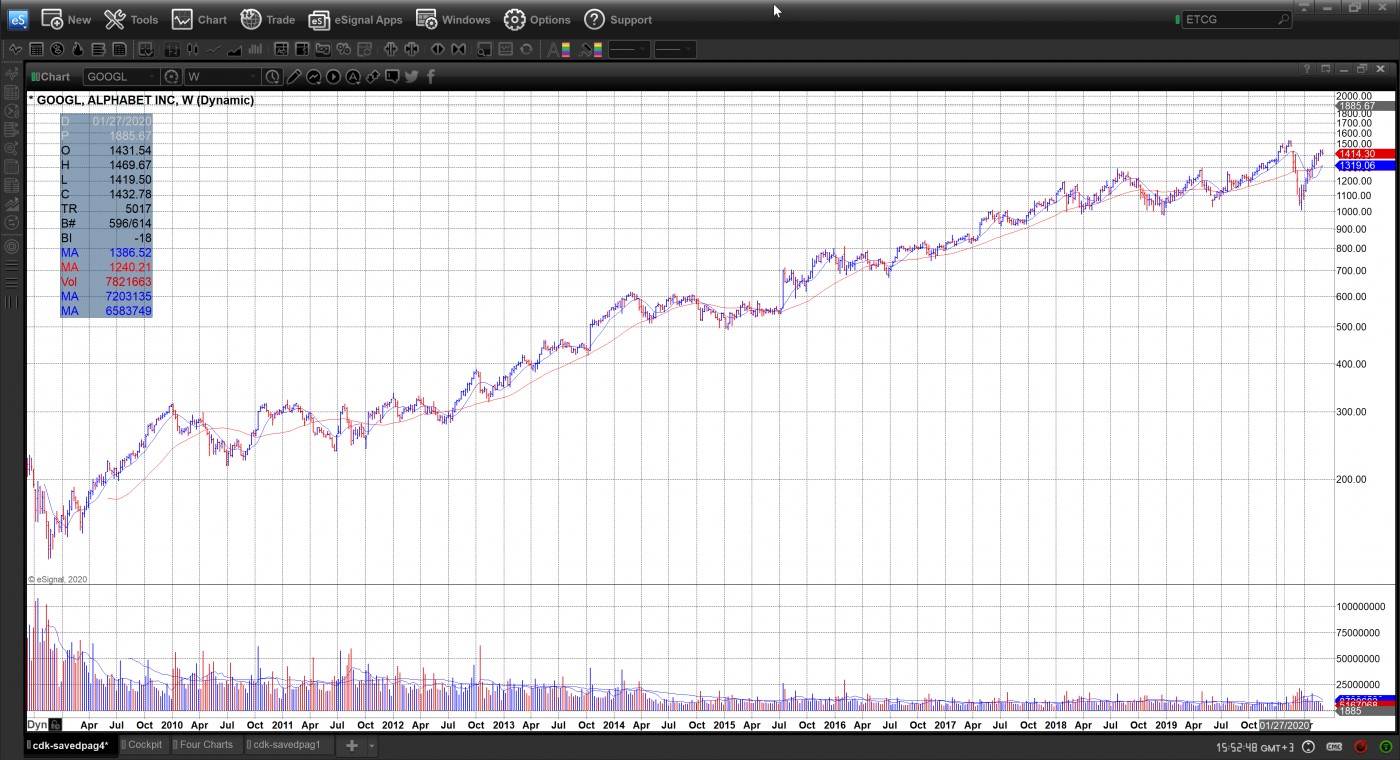
Task: Click the Dyn label on the time axis
Action: [x=37, y=725]
